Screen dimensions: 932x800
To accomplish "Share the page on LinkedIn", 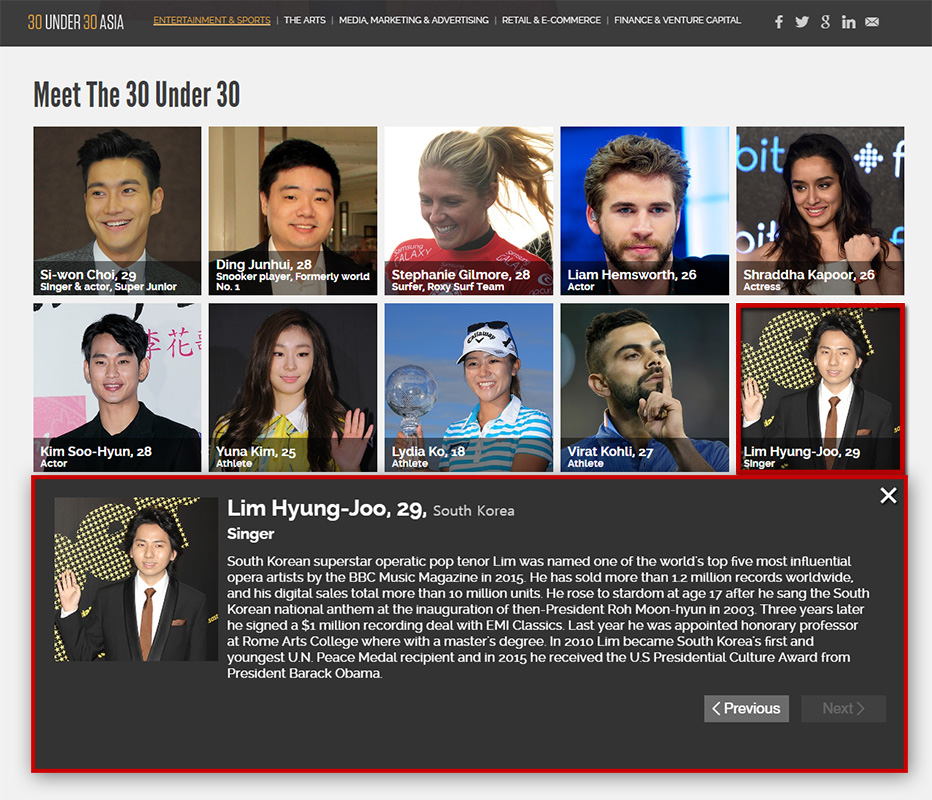I will point(848,22).
